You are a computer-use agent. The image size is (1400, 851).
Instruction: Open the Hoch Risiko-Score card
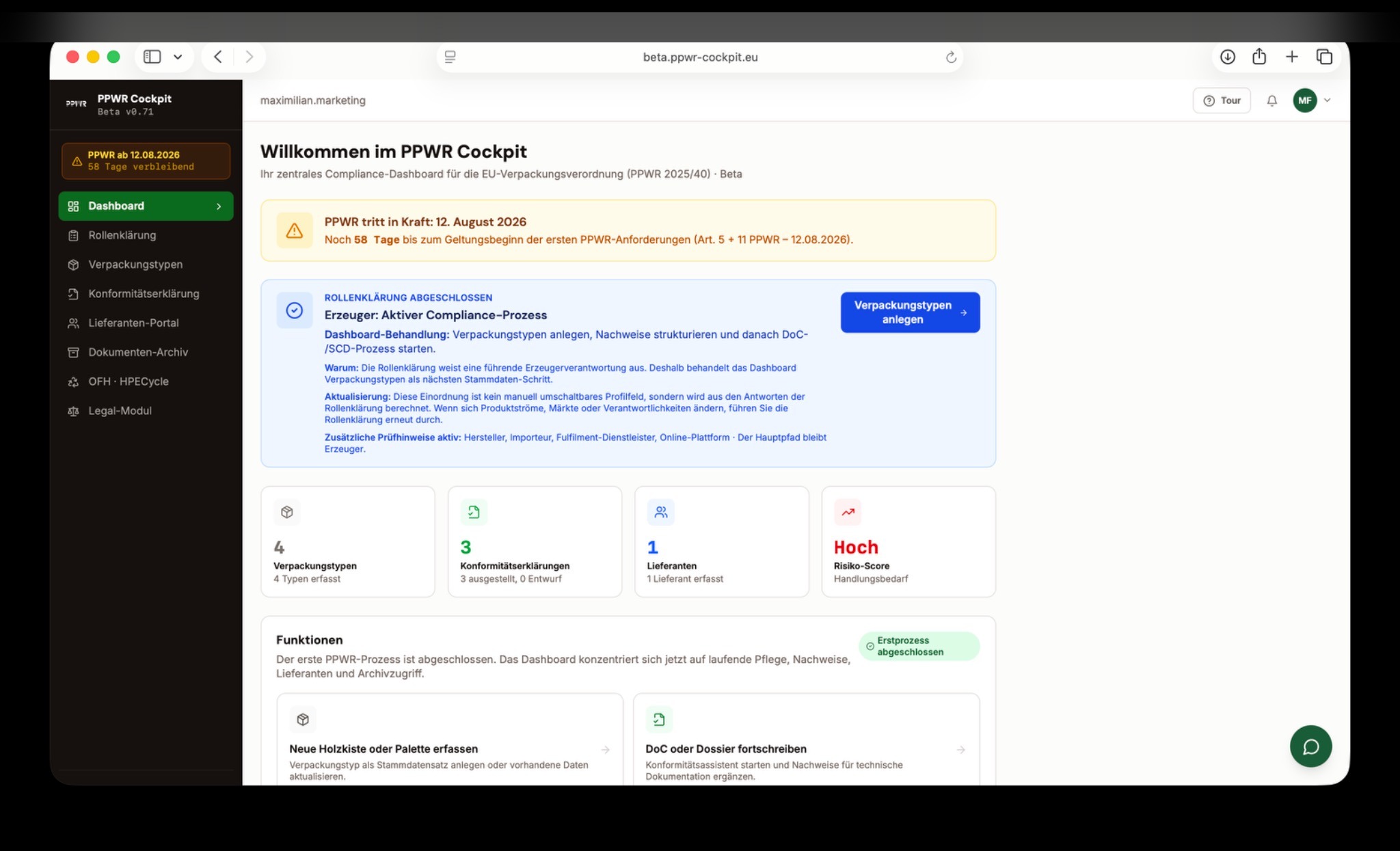pos(908,541)
